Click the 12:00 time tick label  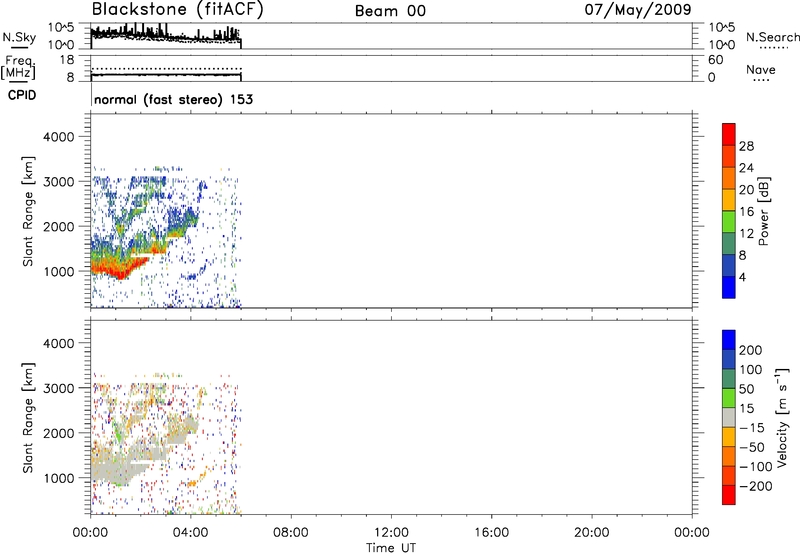[391, 533]
